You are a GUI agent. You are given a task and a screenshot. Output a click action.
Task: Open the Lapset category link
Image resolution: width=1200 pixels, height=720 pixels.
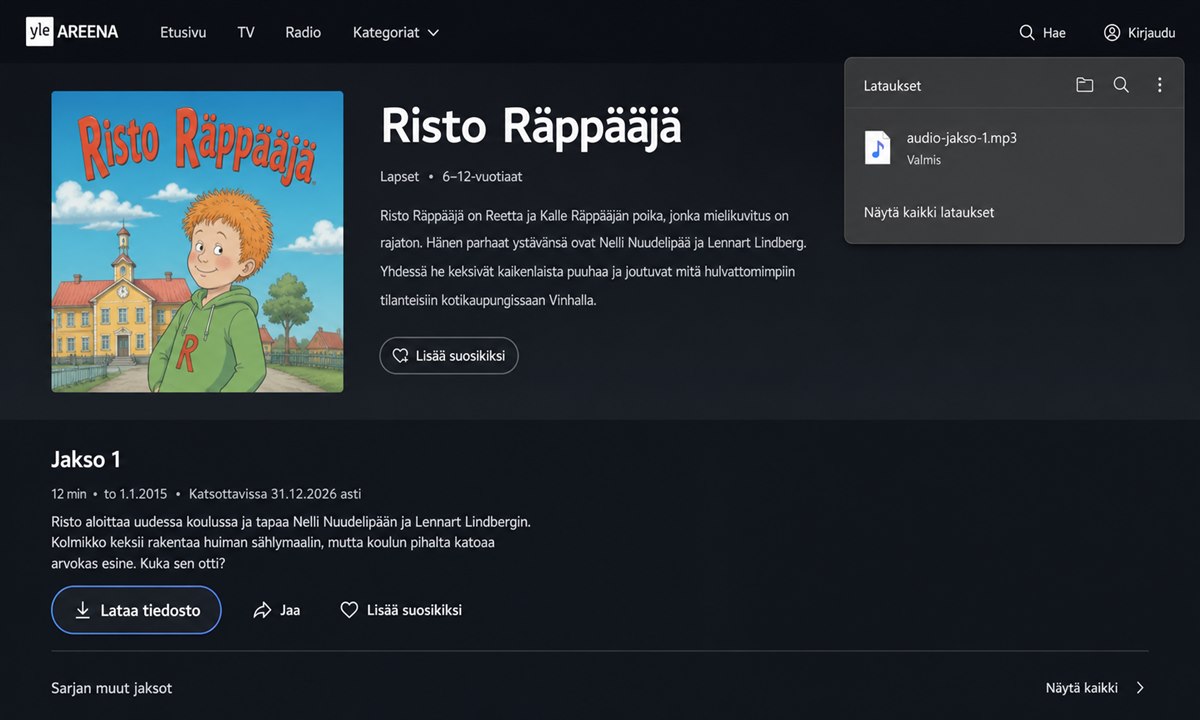(x=400, y=176)
